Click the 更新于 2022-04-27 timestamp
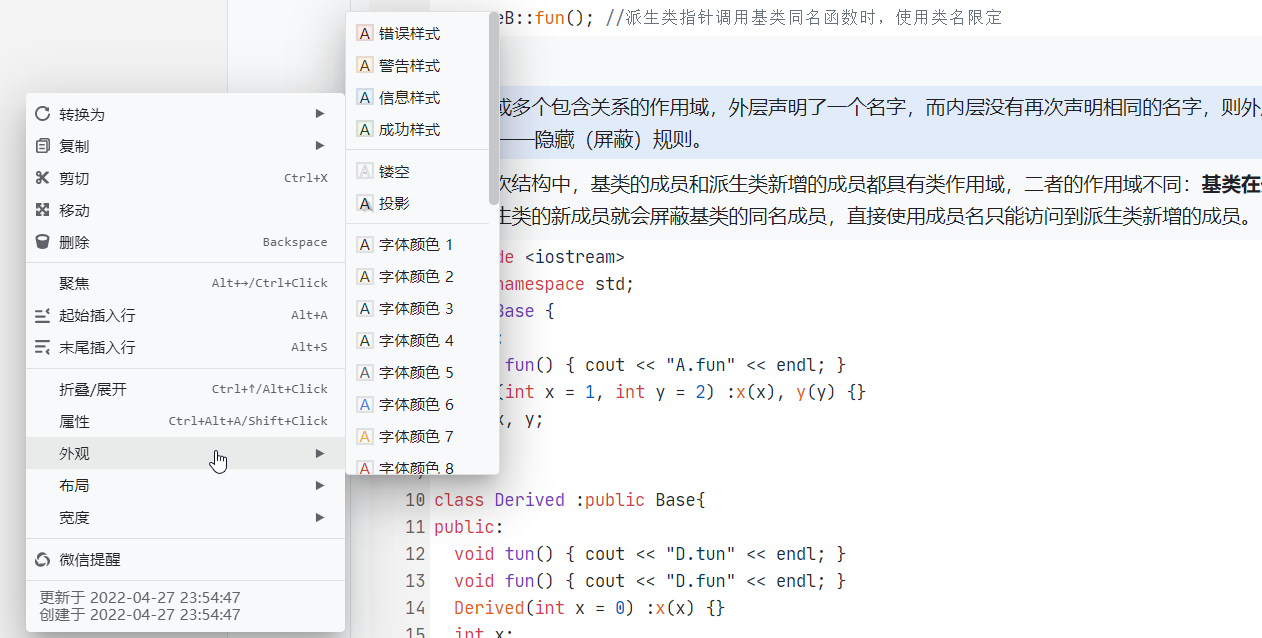1262x638 pixels. (140, 598)
